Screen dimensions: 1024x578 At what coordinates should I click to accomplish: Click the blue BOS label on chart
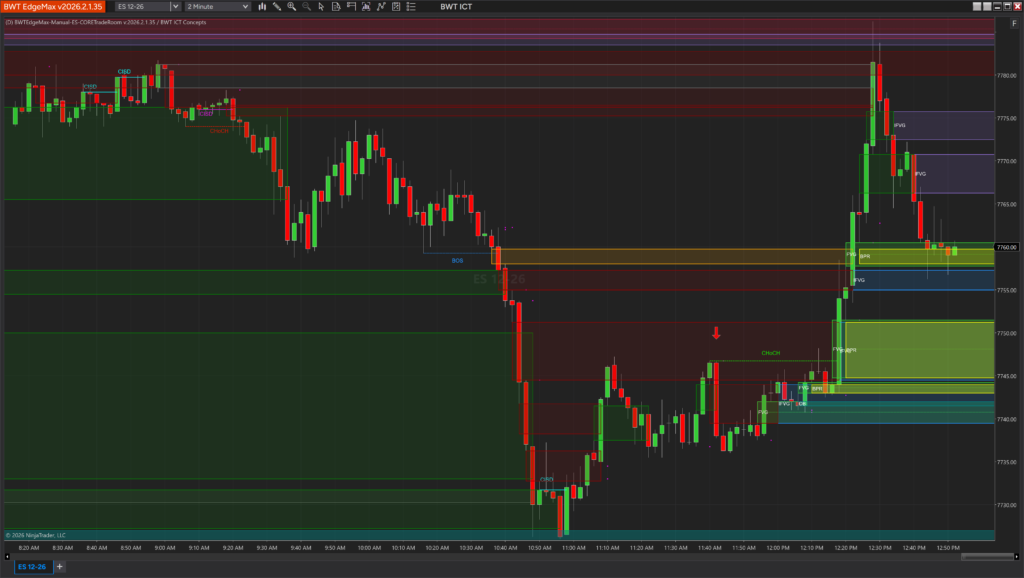coord(457,261)
